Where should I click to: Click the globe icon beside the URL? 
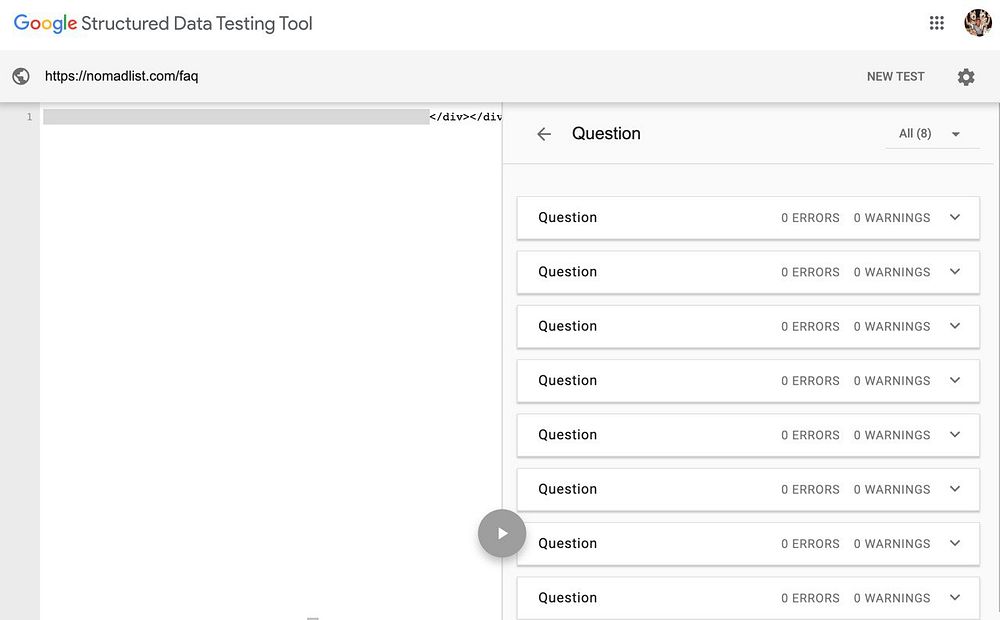(21, 76)
